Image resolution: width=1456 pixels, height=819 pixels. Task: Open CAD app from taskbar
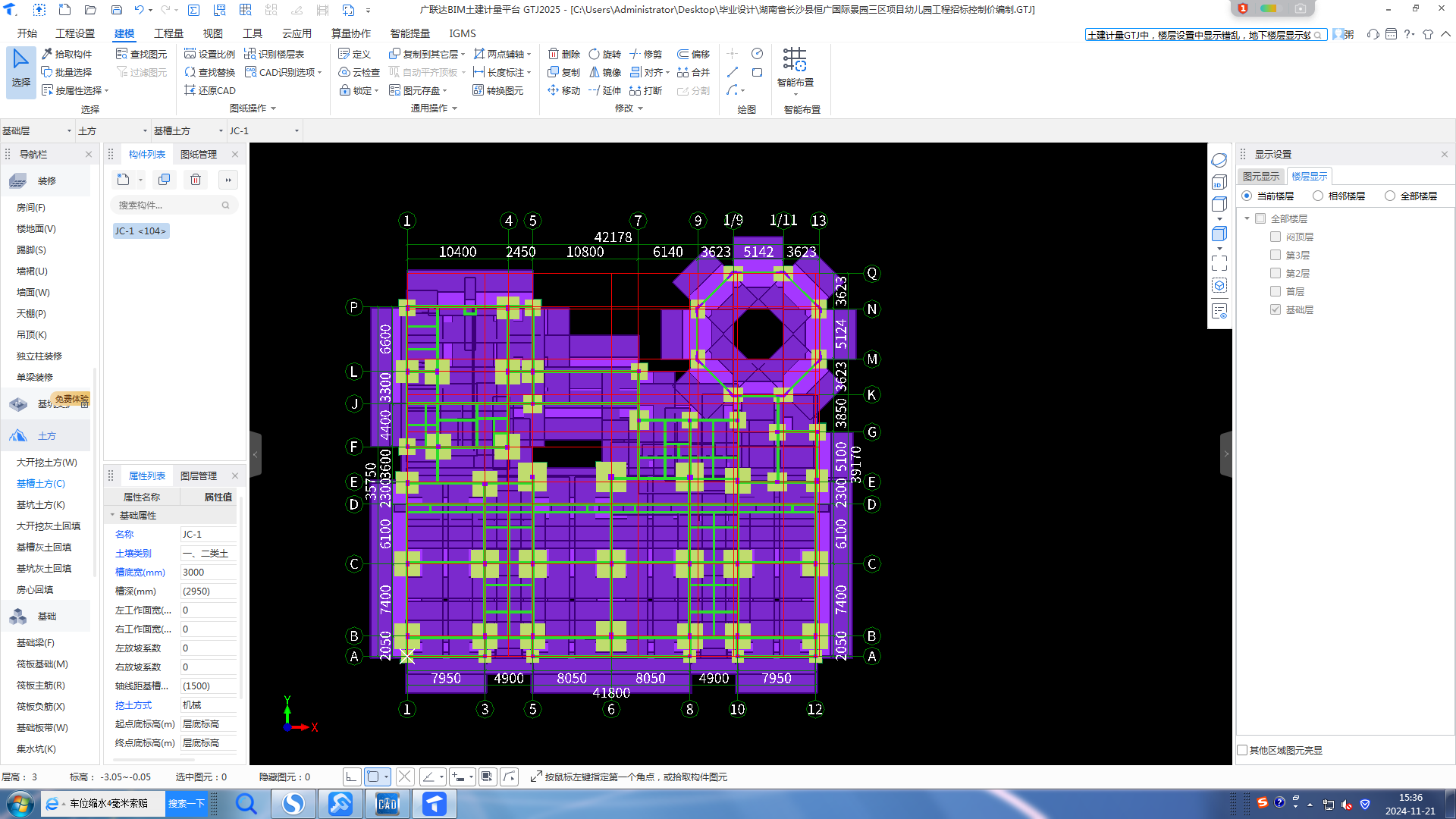pyautogui.click(x=387, y=804)
